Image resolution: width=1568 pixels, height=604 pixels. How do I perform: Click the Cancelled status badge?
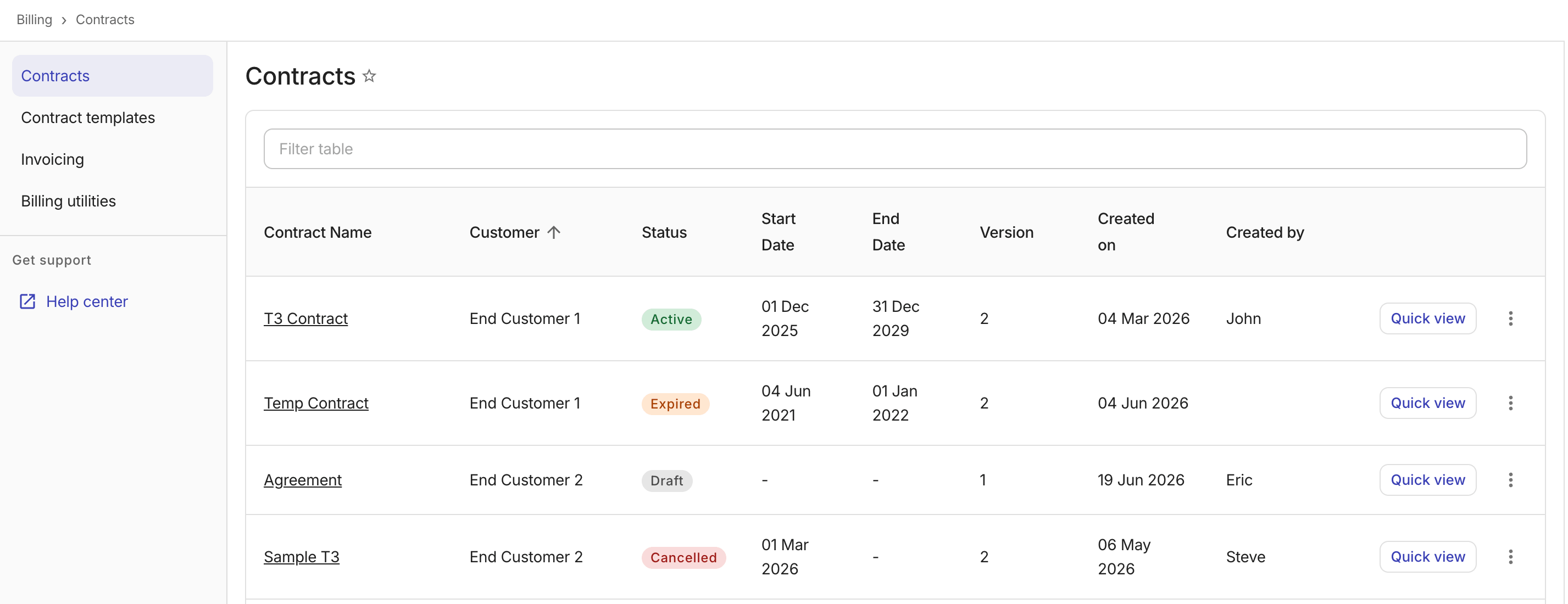click(x=683, y=558)
